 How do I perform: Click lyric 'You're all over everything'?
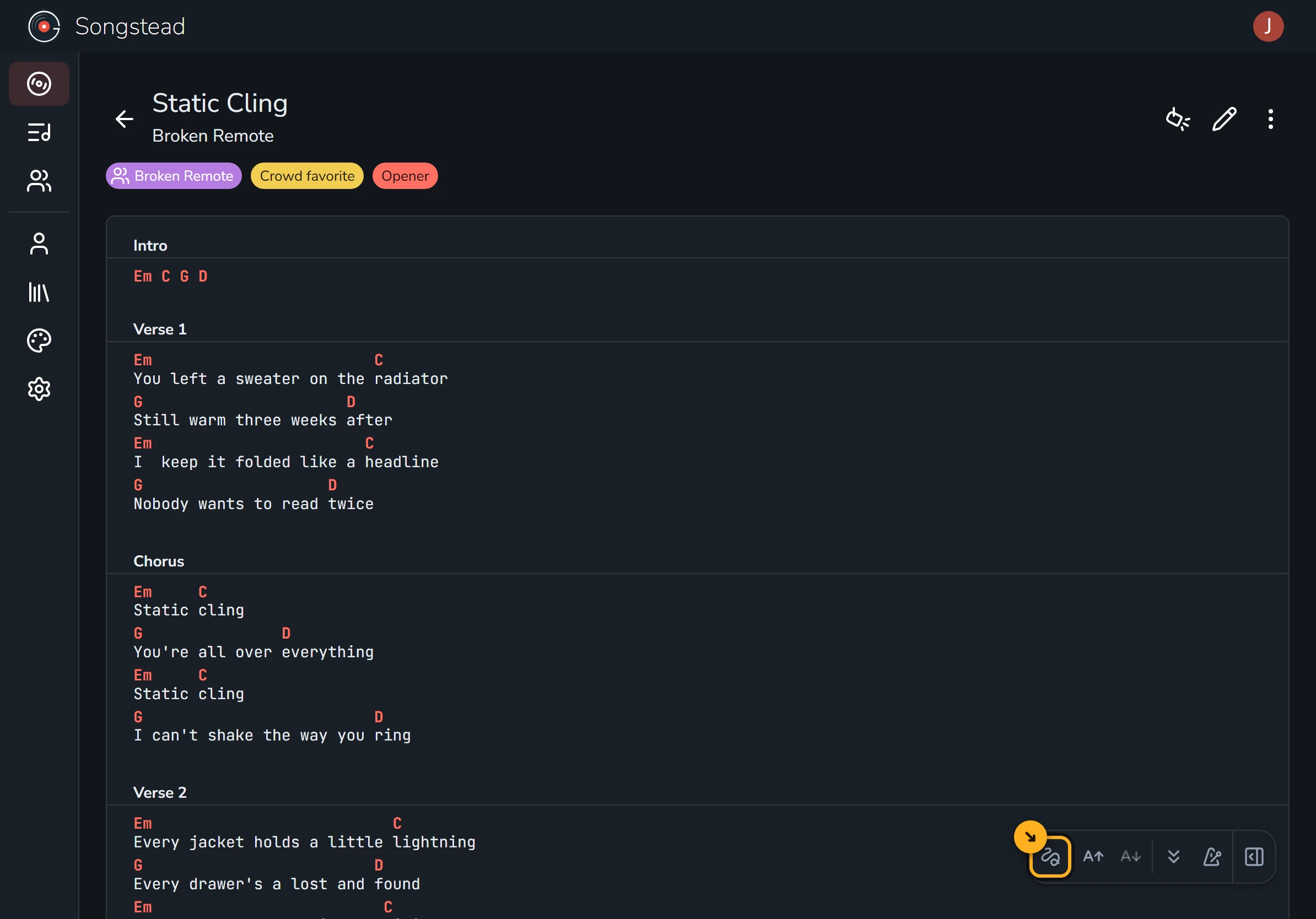[254, 652]
